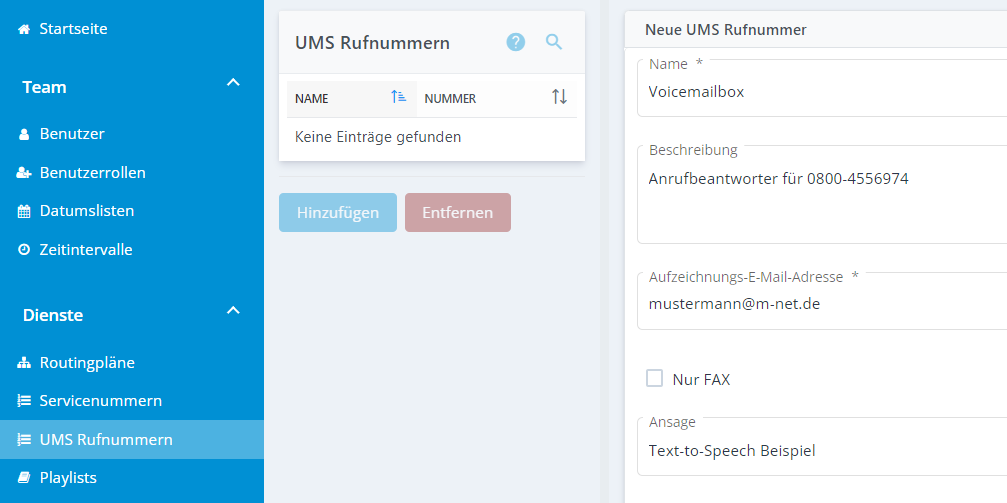Sort list by NAME column icon

click(x=398, y=97)
